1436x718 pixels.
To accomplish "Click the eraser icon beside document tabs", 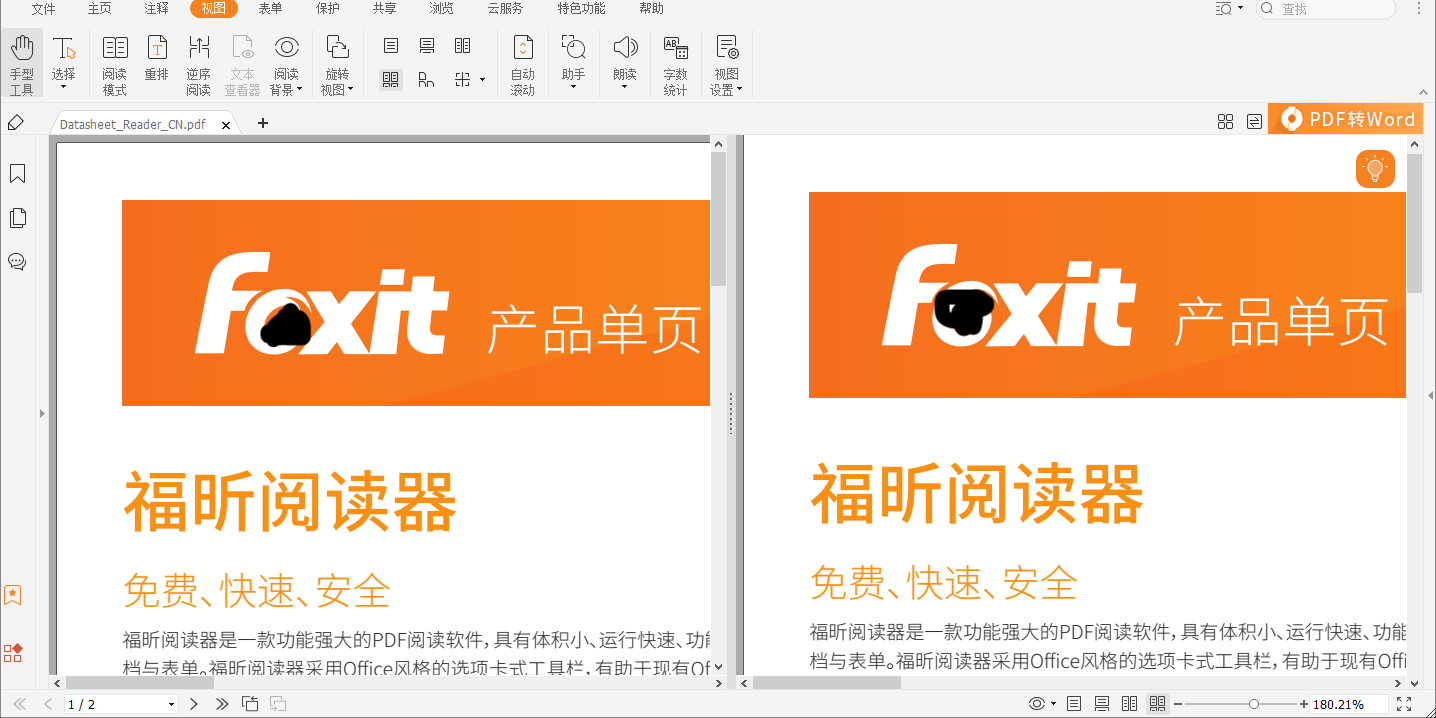I will [15, 123].
